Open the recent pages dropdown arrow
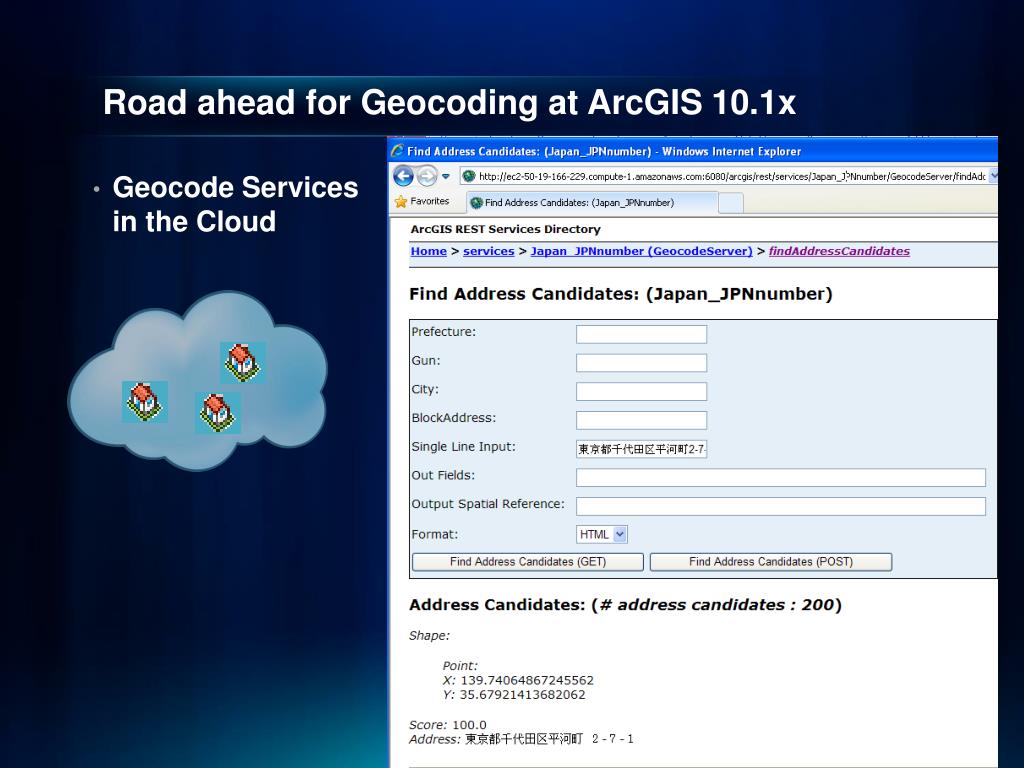 (445, 176)
